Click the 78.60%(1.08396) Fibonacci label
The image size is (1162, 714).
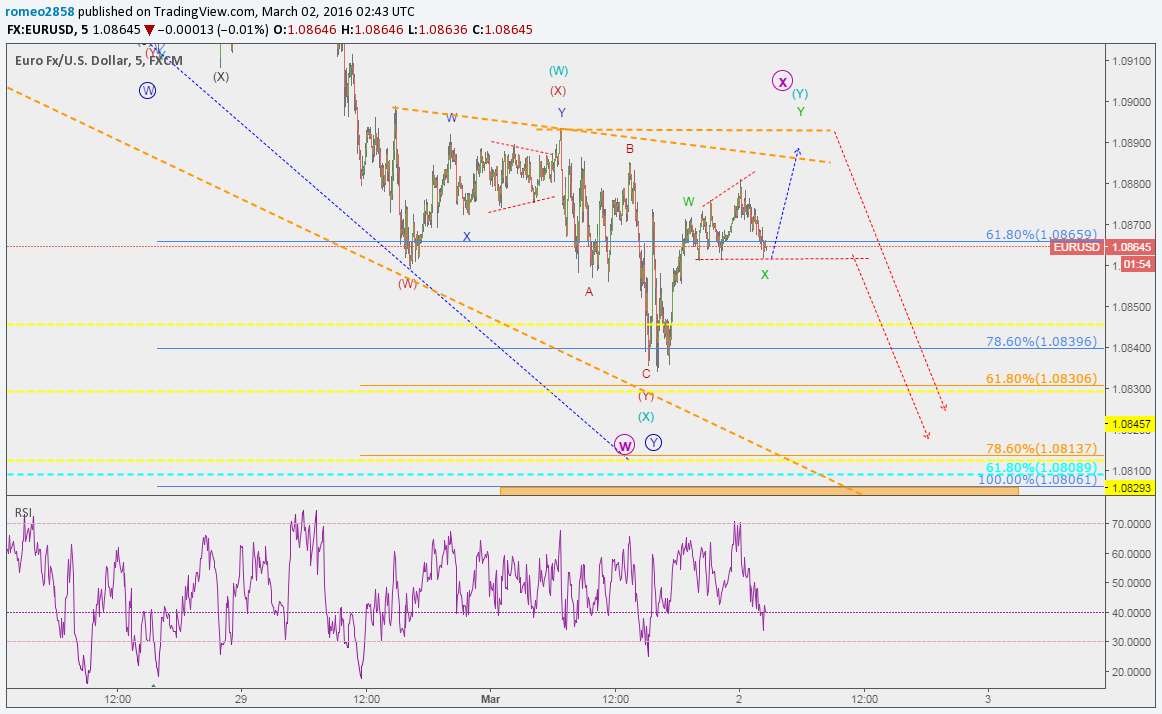pyautogui.click(x=1041, y=342)
